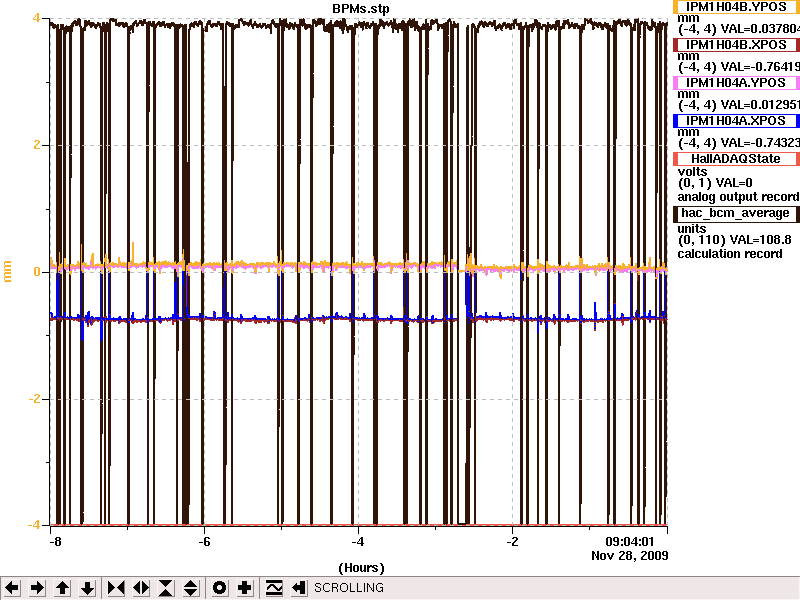The height and width of the screenshot is (600, 800).
Task: Click the 09:04:01 time label
Action: click(630, 542)
